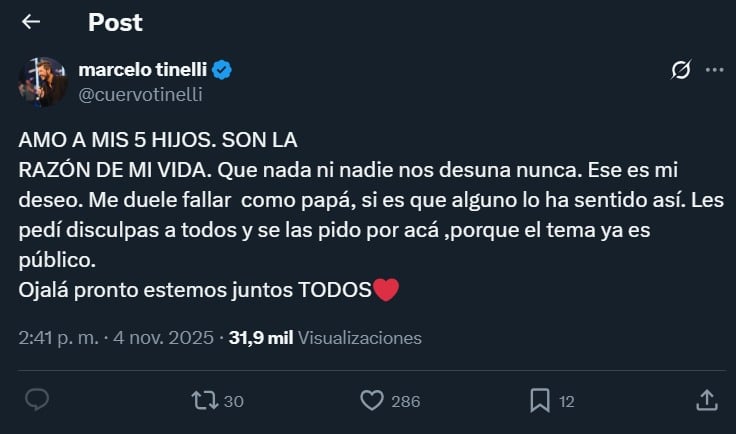Viewport: 736px width, 434px height.
Task: Like the post with the heart icon
Action: (372, 400)
